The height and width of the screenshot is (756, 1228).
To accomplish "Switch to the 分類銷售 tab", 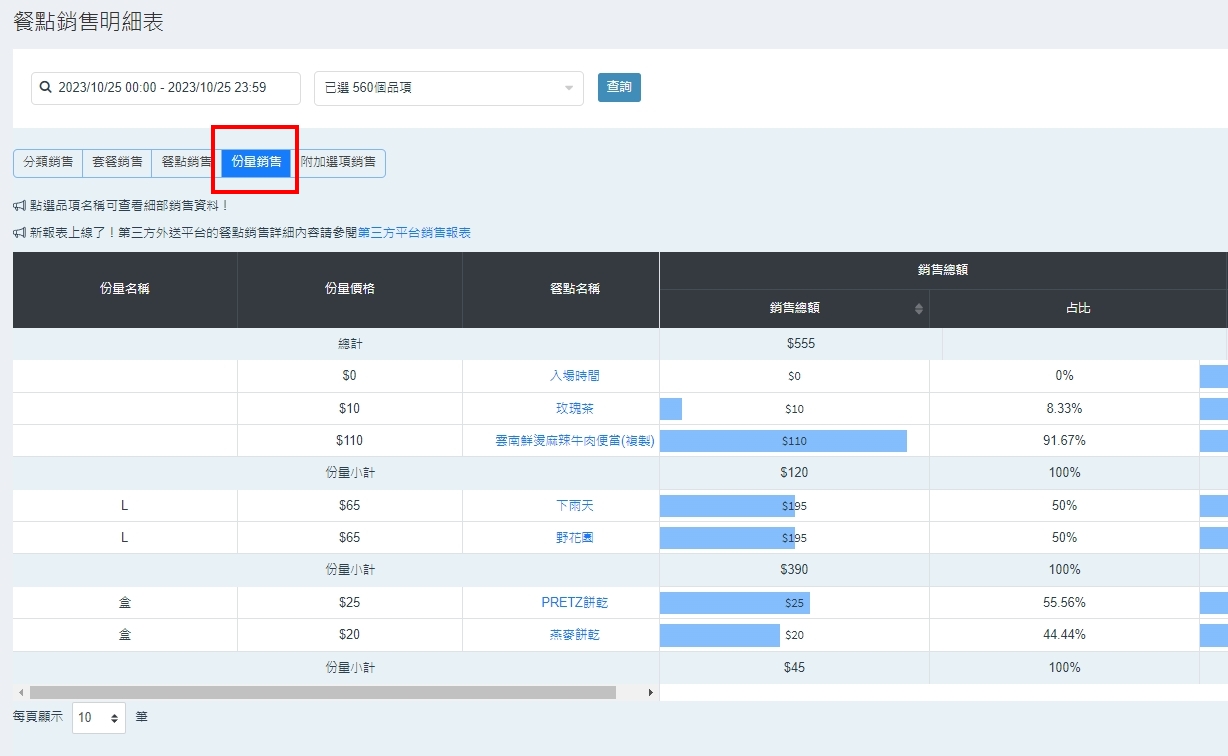I will tap(48, 162).
